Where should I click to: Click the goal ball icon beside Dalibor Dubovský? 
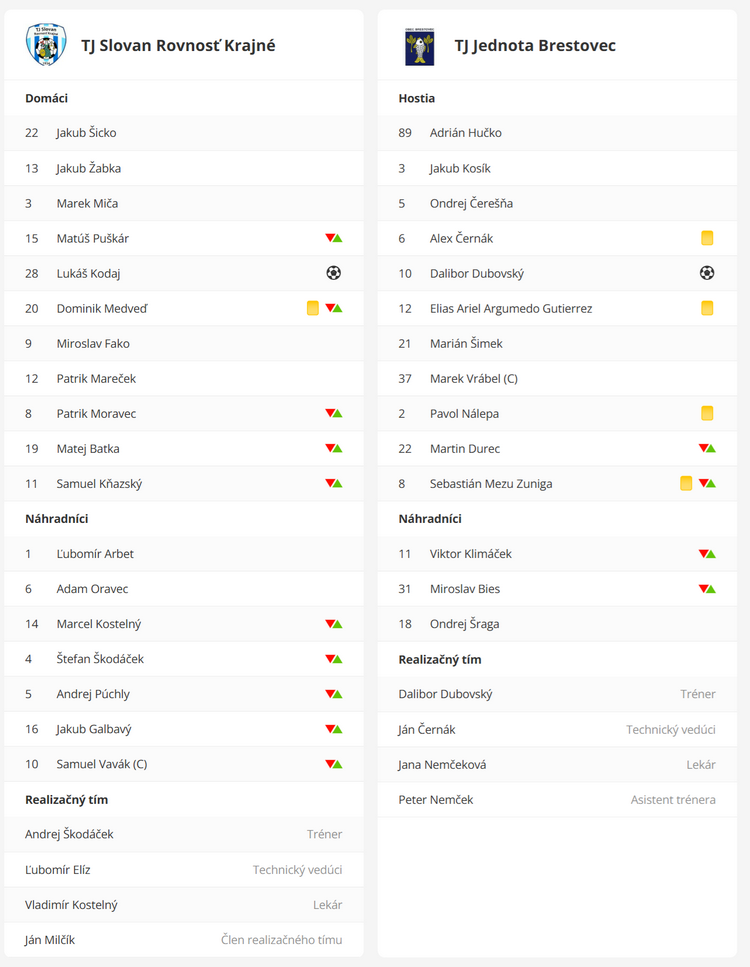tap(707, 273)
